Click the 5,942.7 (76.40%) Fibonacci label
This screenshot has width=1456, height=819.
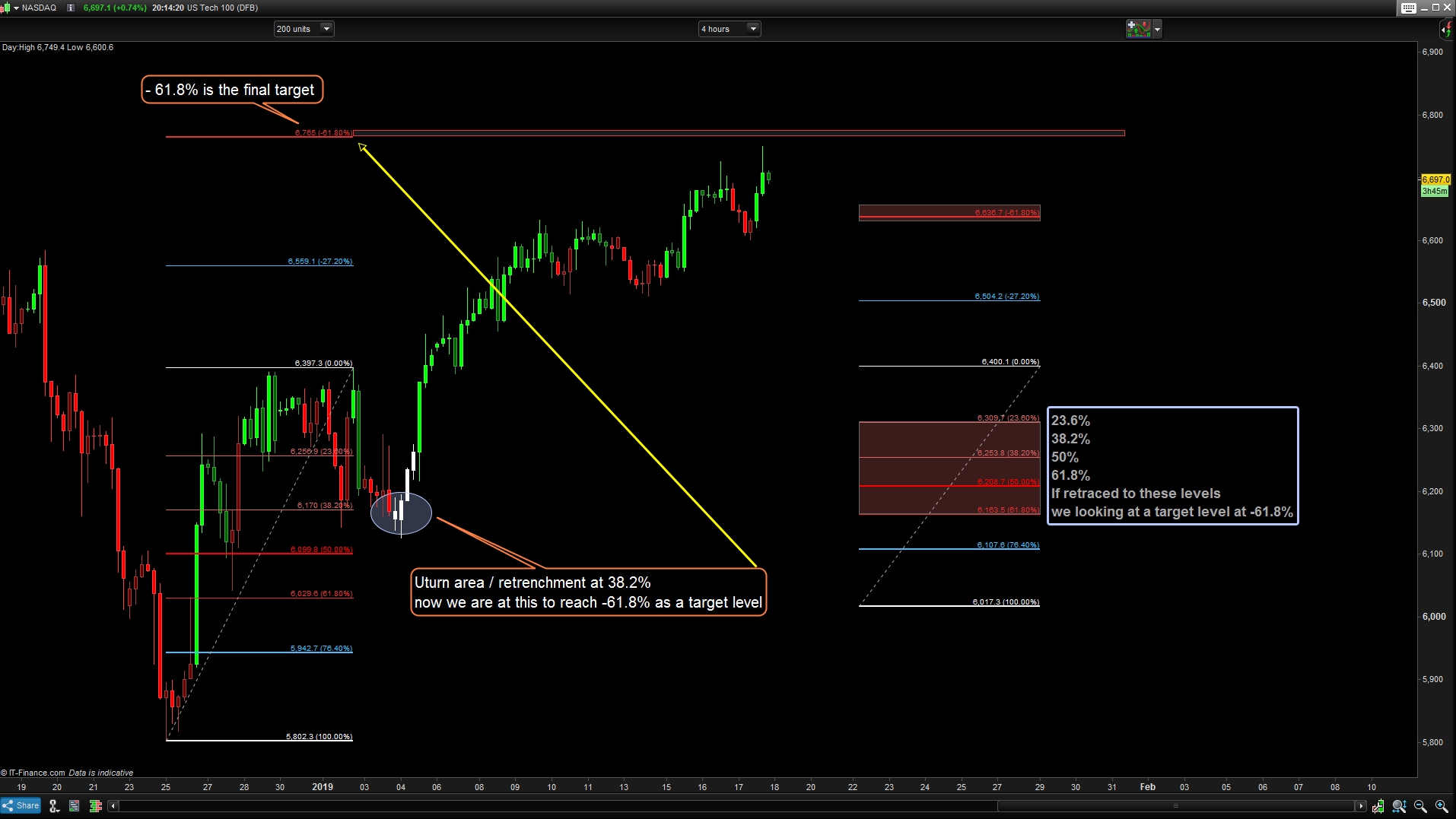[x=321, y=649]
